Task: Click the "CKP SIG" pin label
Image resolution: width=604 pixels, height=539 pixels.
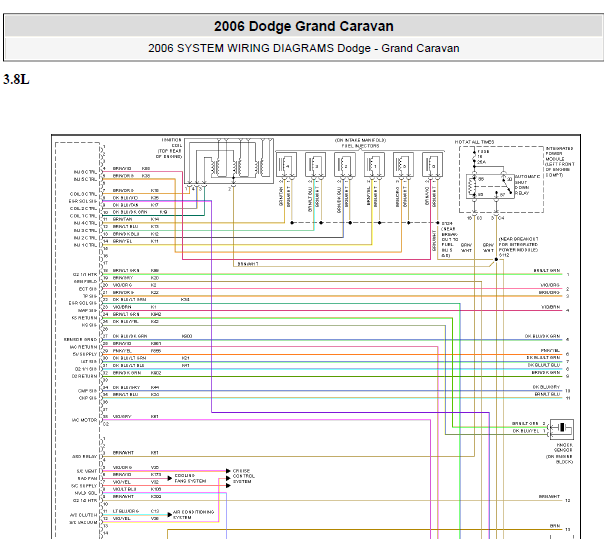Action: click(87, 398)
